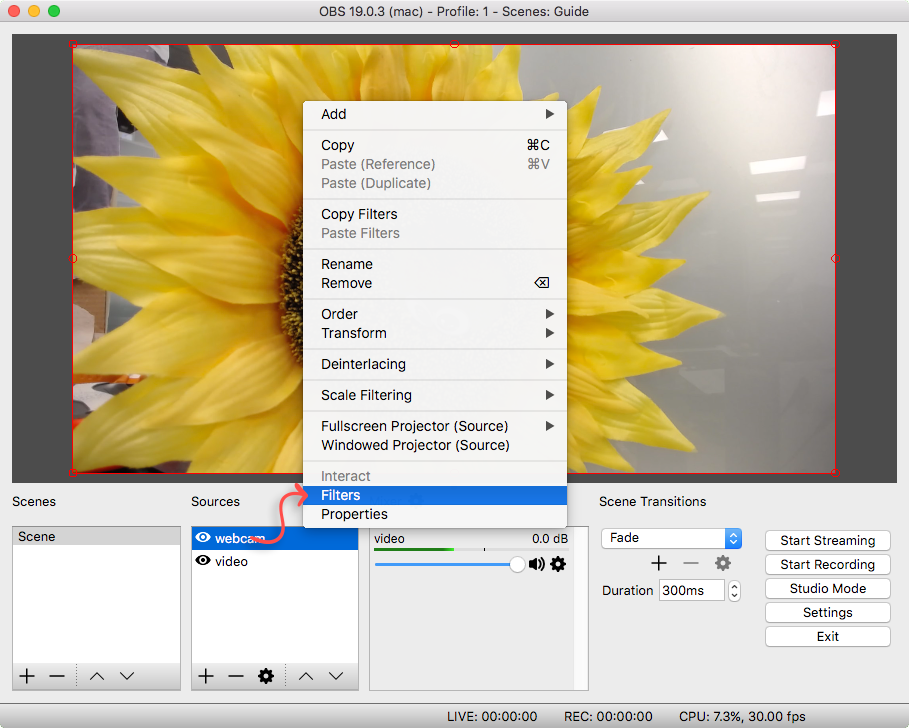
Task: Remove scene transition with minus
Action: point(690,563)
